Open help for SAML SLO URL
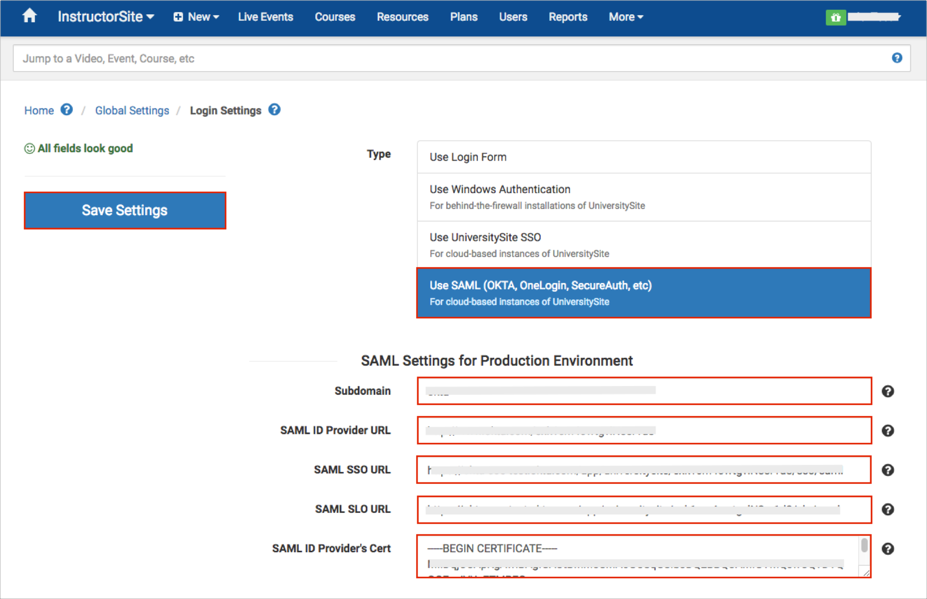The width and height of the screenshot is (927, 599). (x=887, y=509)
